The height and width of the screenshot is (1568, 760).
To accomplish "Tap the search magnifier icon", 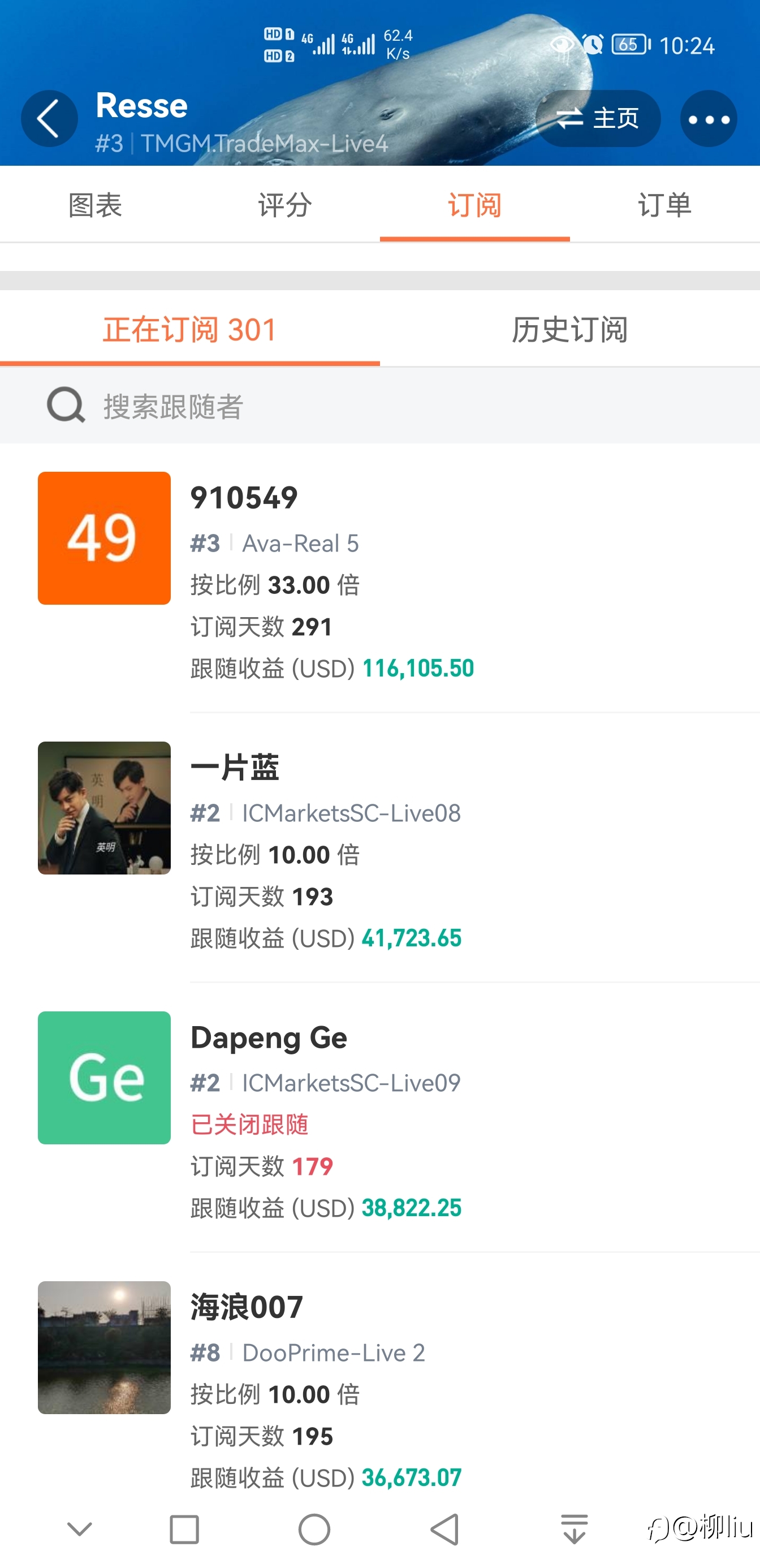I will (66, 405).
